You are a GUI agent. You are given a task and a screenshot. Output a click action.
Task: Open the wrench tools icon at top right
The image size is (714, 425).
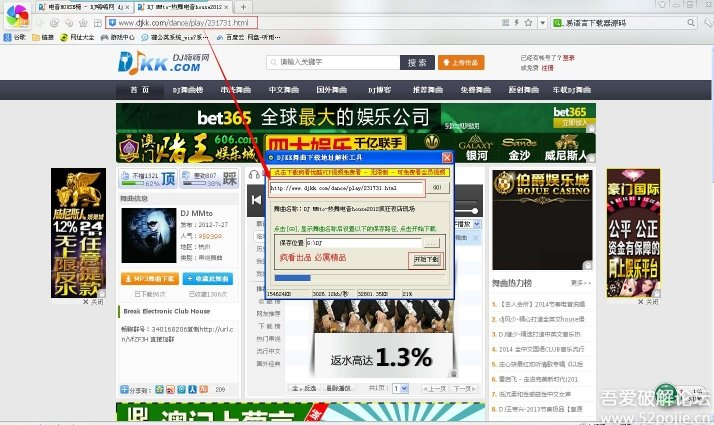tap(709, 22)
